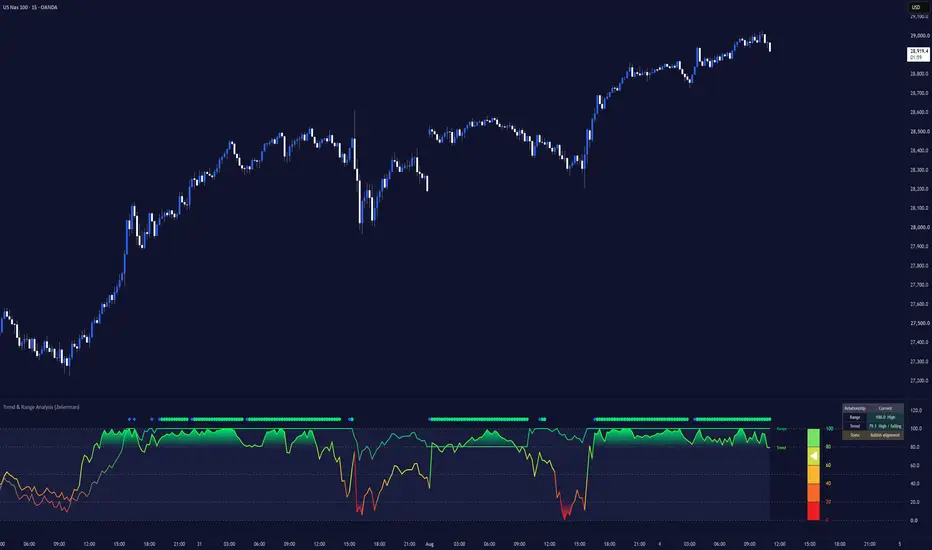Click the green top segment of gauge
Screen dimensions: 932x550
point(813,438)
